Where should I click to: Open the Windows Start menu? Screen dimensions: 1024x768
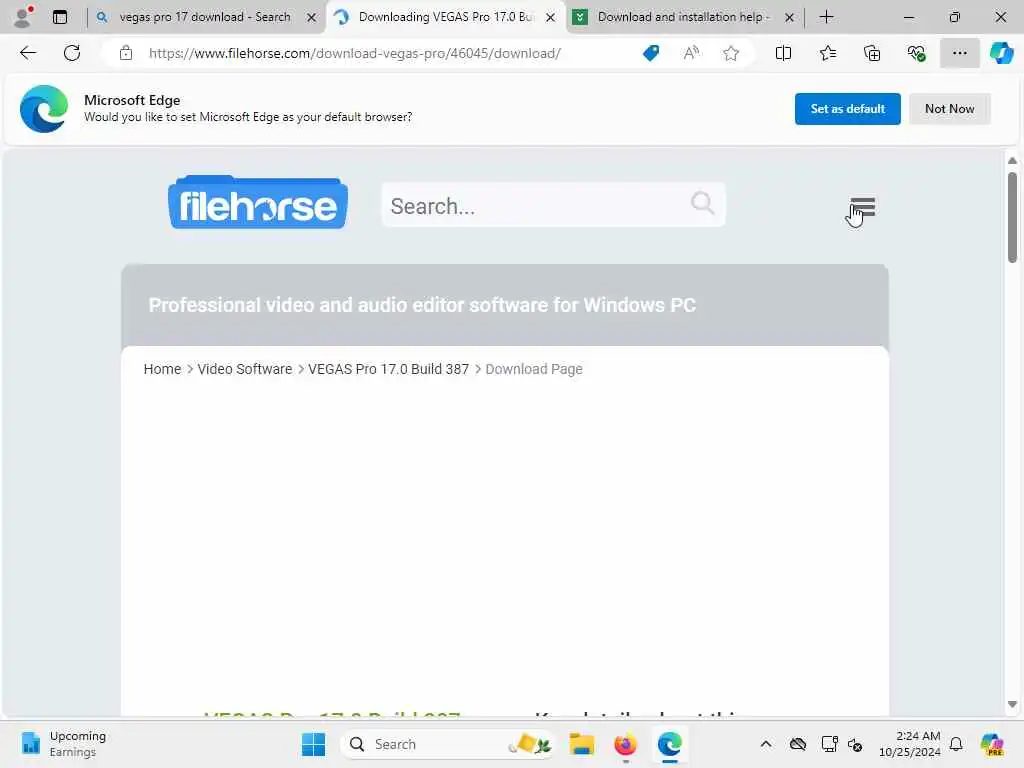[x=313, y=744]
